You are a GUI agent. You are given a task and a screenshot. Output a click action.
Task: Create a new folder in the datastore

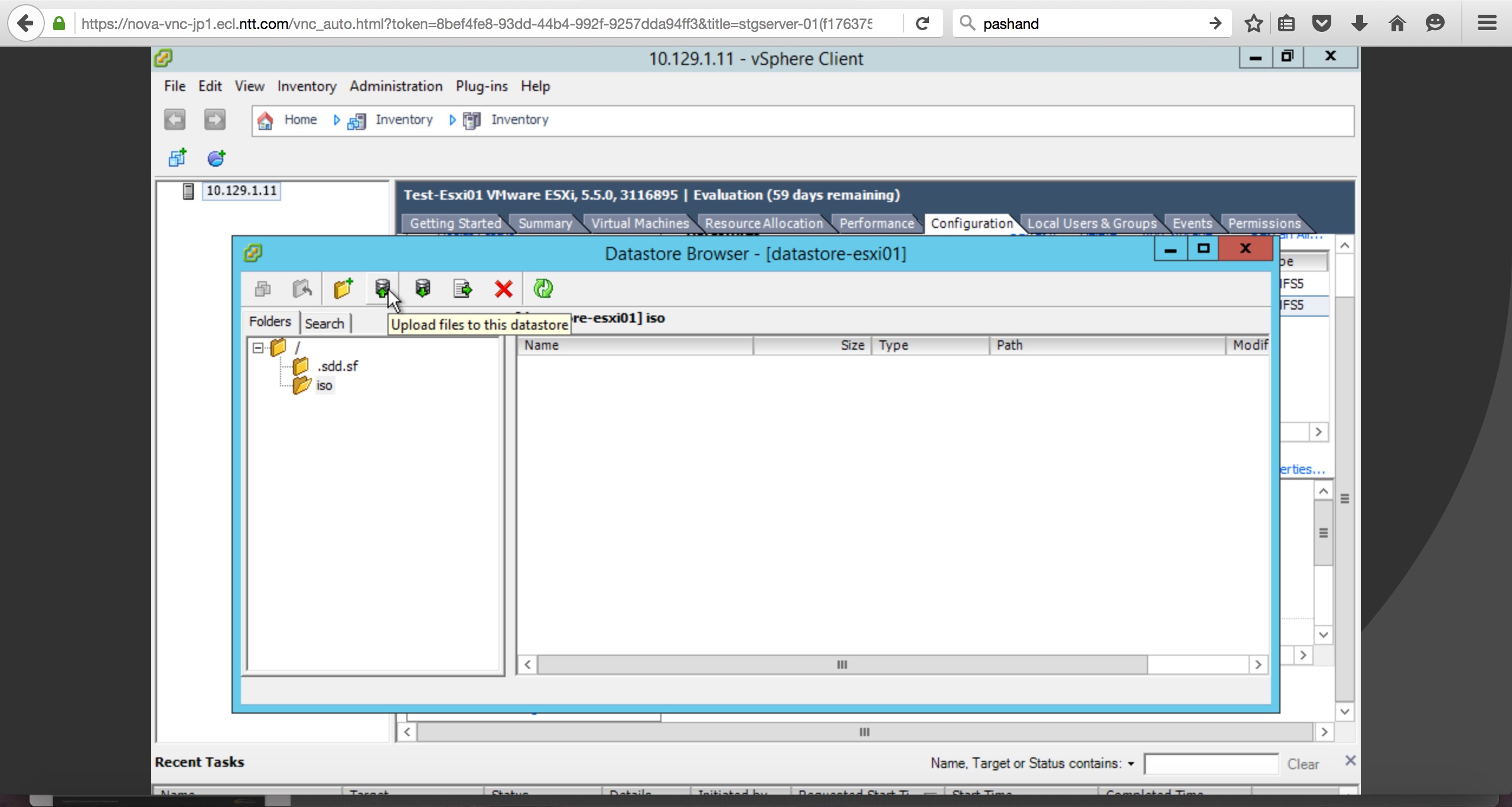(x=343, y=288)
